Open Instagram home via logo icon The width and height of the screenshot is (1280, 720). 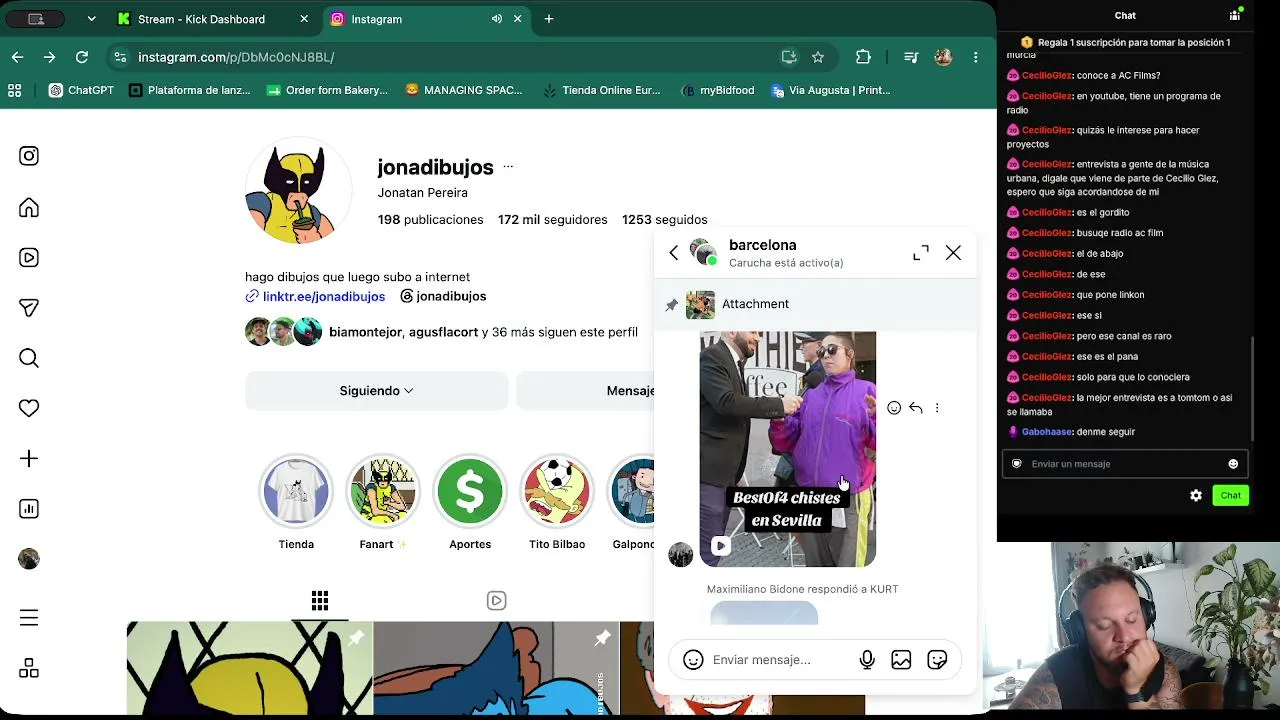click(29, 156)
